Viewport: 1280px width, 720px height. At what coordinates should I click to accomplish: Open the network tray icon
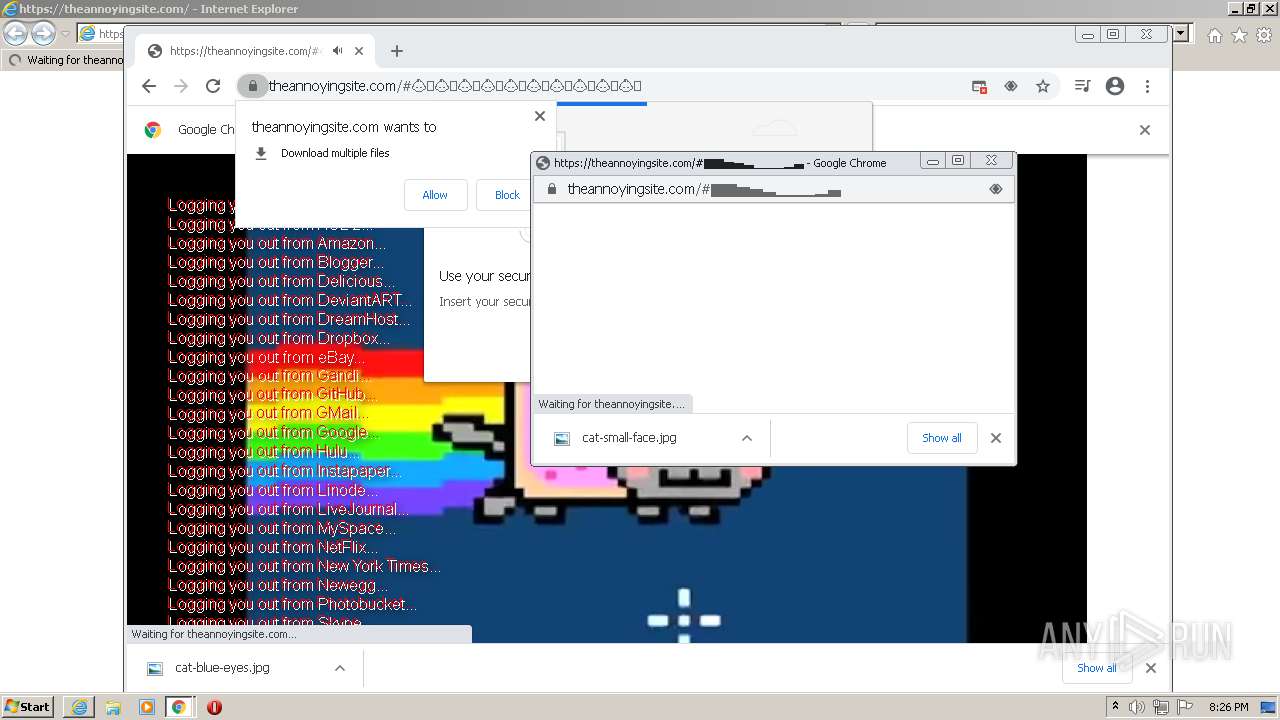[1161, 707]
